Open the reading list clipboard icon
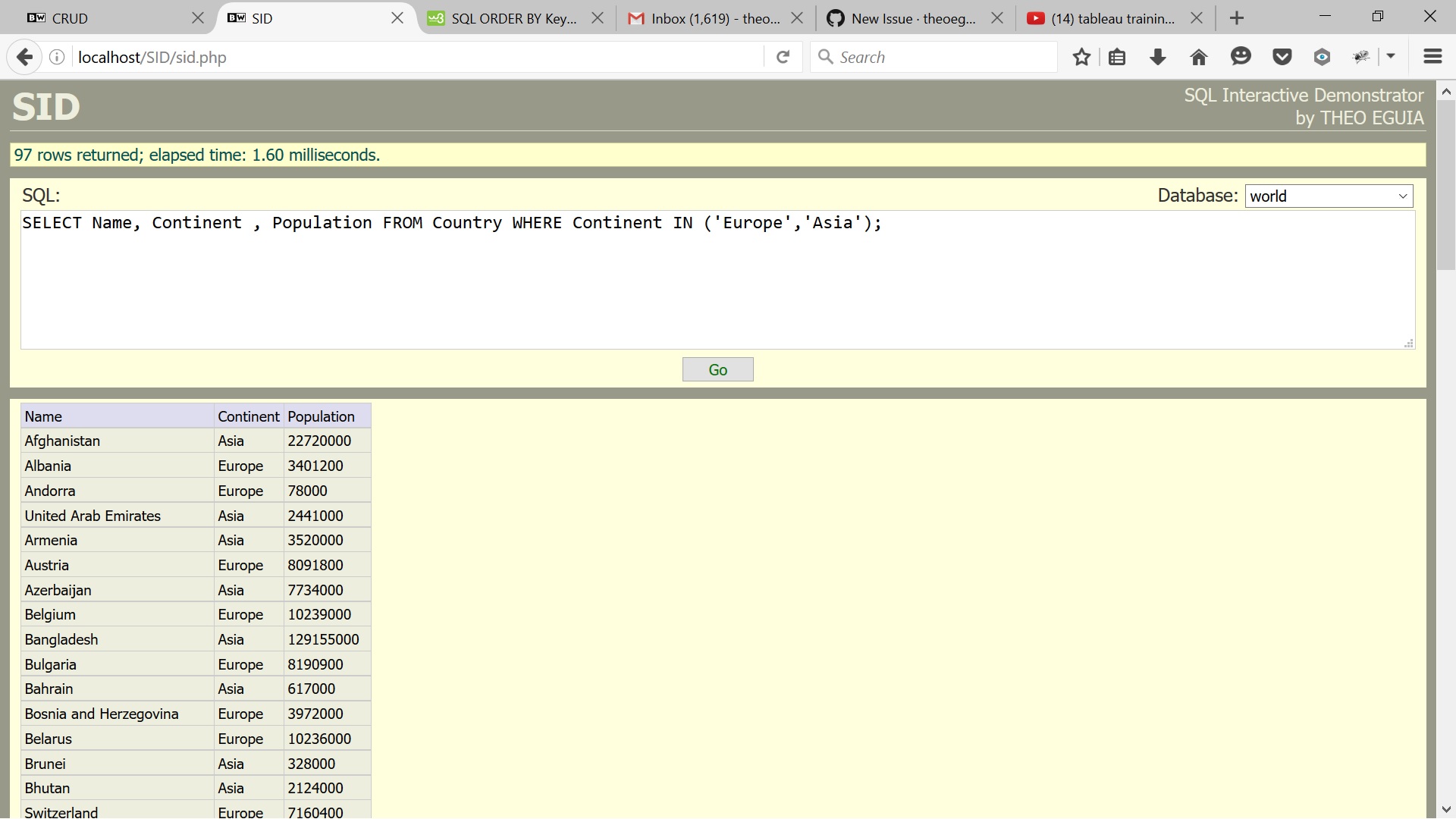 [x=1118, y=56]
